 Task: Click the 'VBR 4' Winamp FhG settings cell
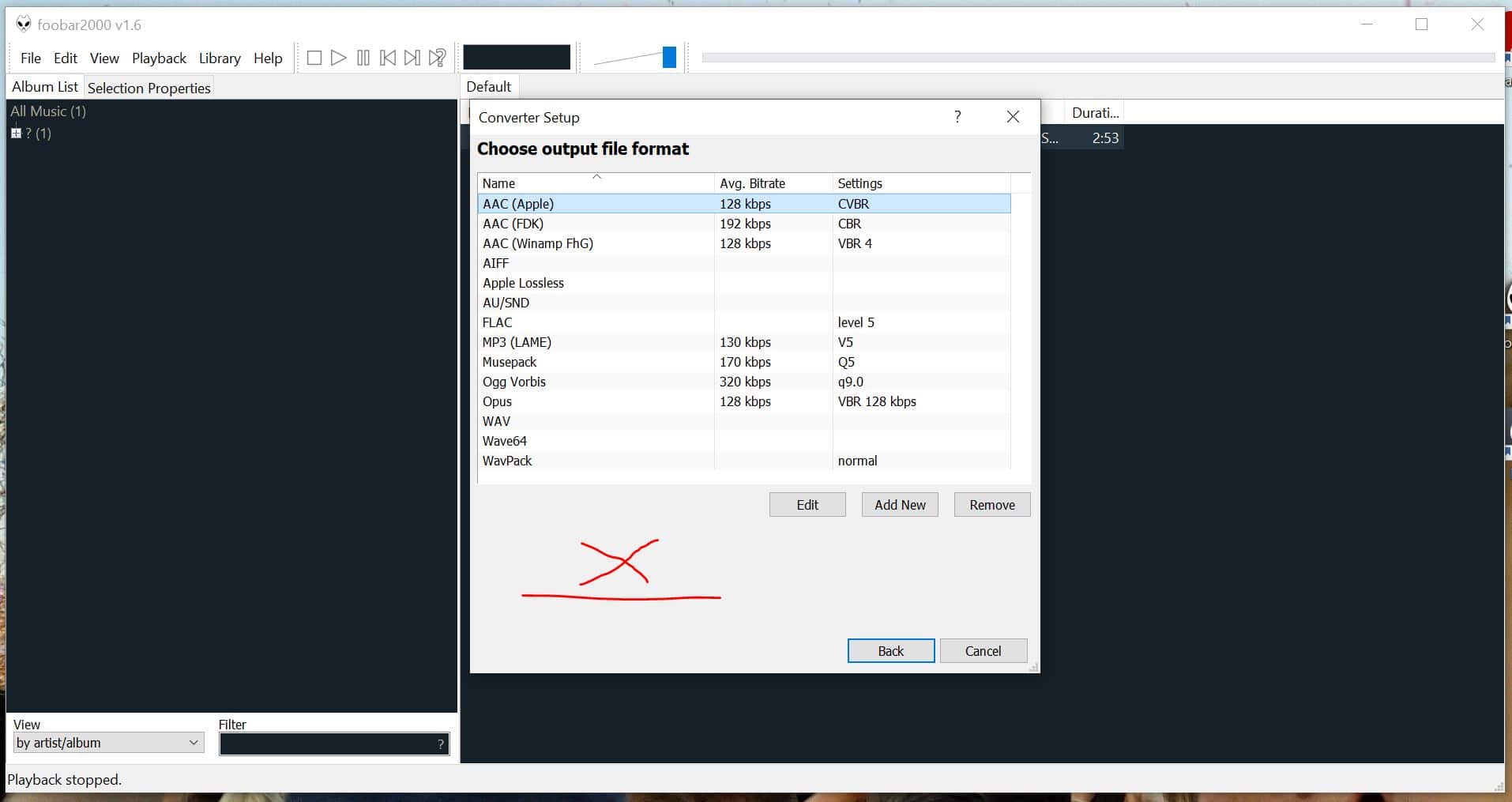[855, 243]
